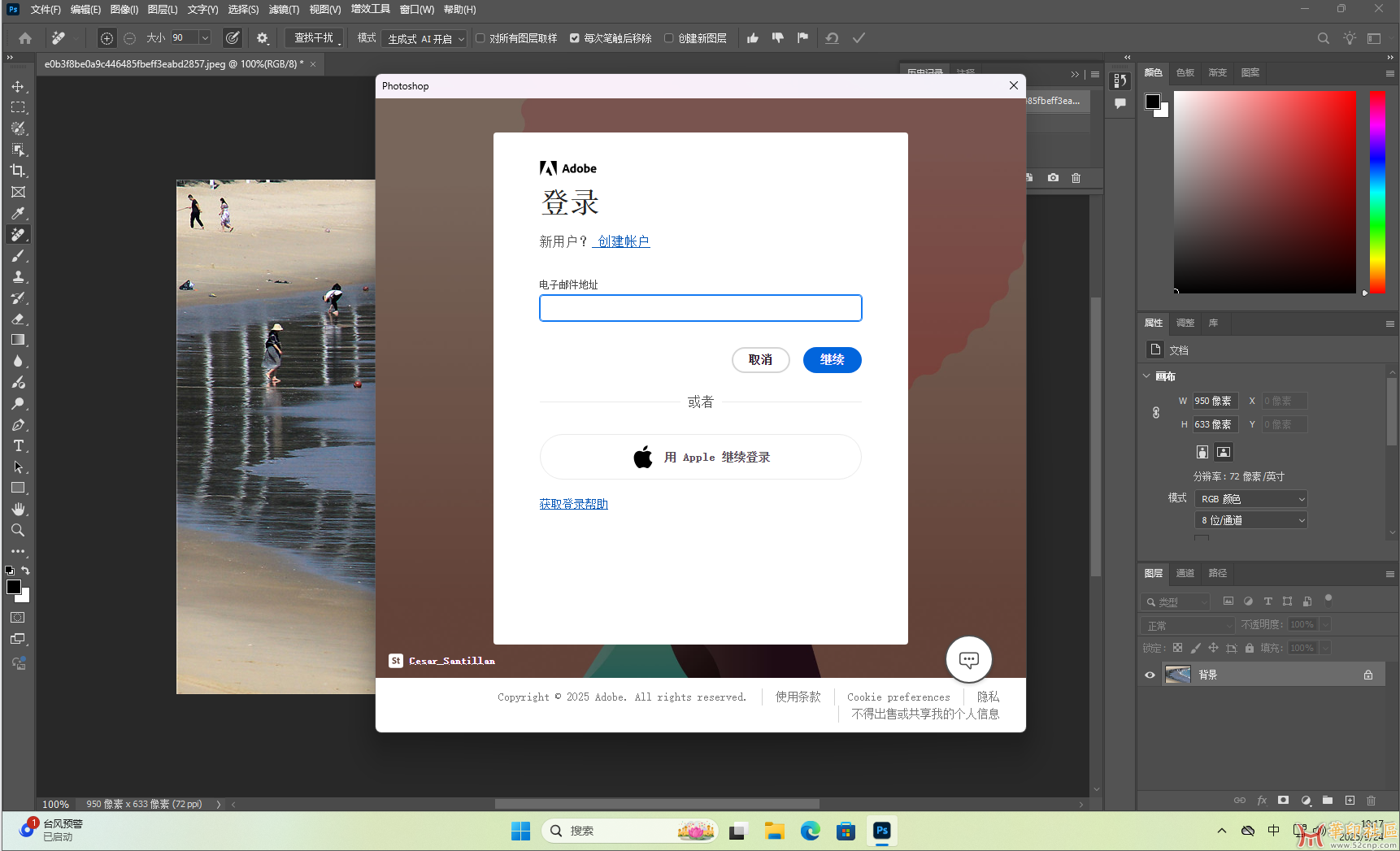Select the Rectangle shape tool

(18, 488)
